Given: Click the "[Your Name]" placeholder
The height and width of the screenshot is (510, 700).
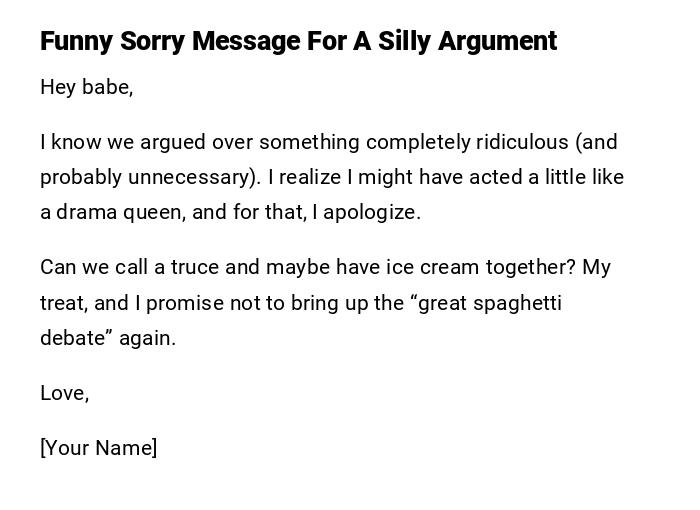Looking at the screenshot, I should click(x=98, y=448).
